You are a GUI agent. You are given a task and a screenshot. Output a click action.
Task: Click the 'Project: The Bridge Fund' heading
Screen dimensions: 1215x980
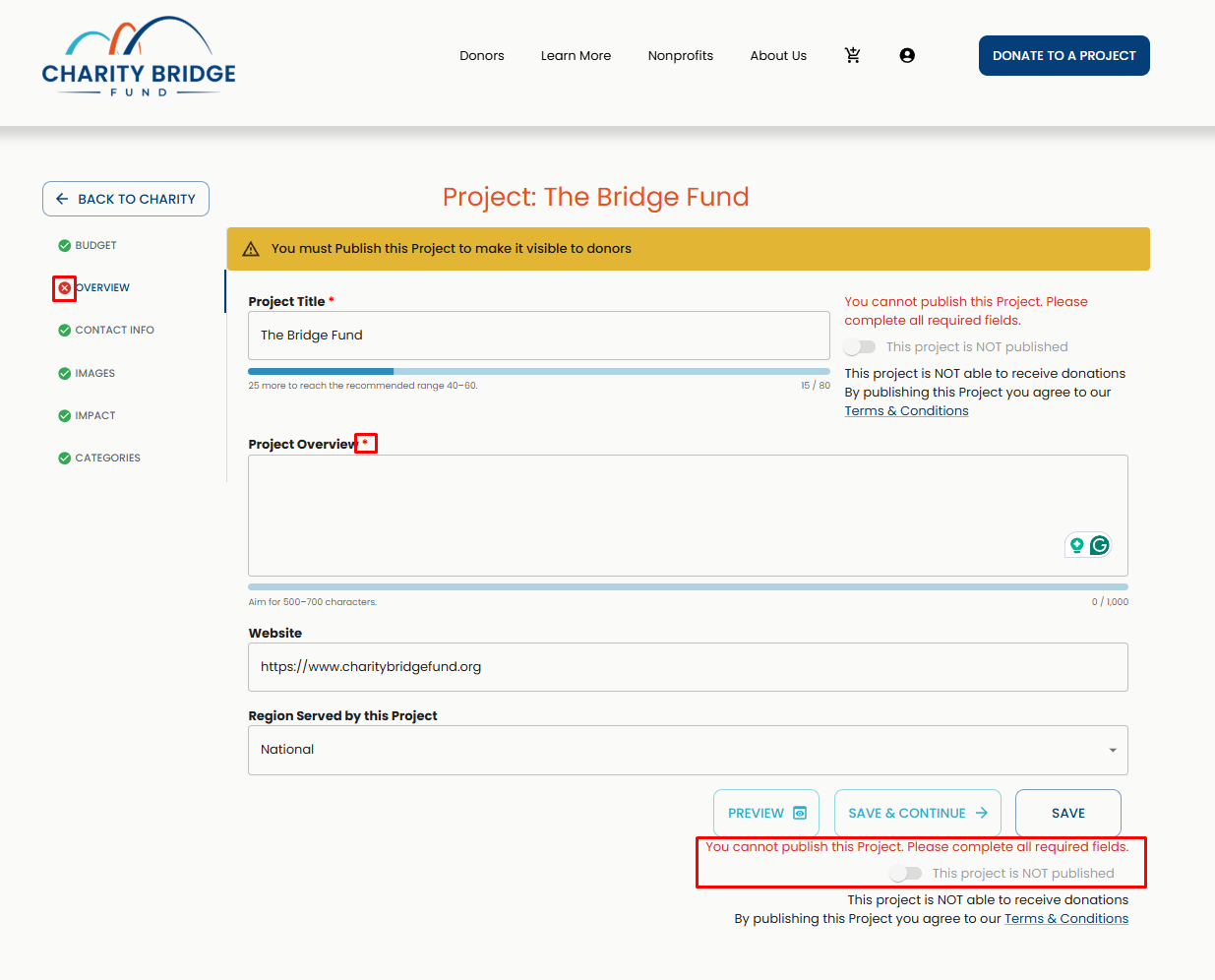[595, 197]
